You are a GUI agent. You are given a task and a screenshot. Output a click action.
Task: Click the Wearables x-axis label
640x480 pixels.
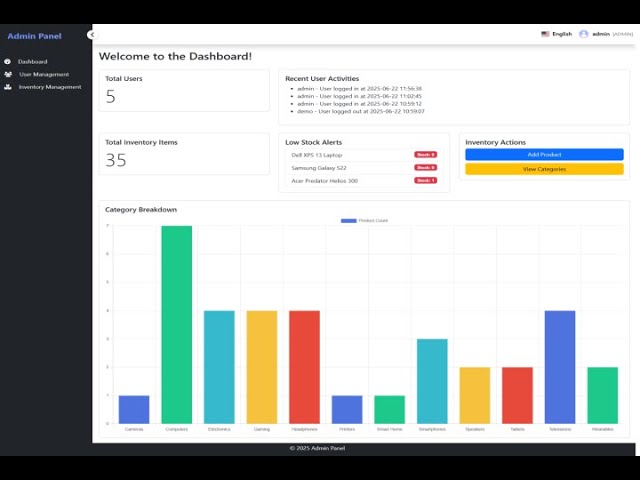click(x=603, y=429)
